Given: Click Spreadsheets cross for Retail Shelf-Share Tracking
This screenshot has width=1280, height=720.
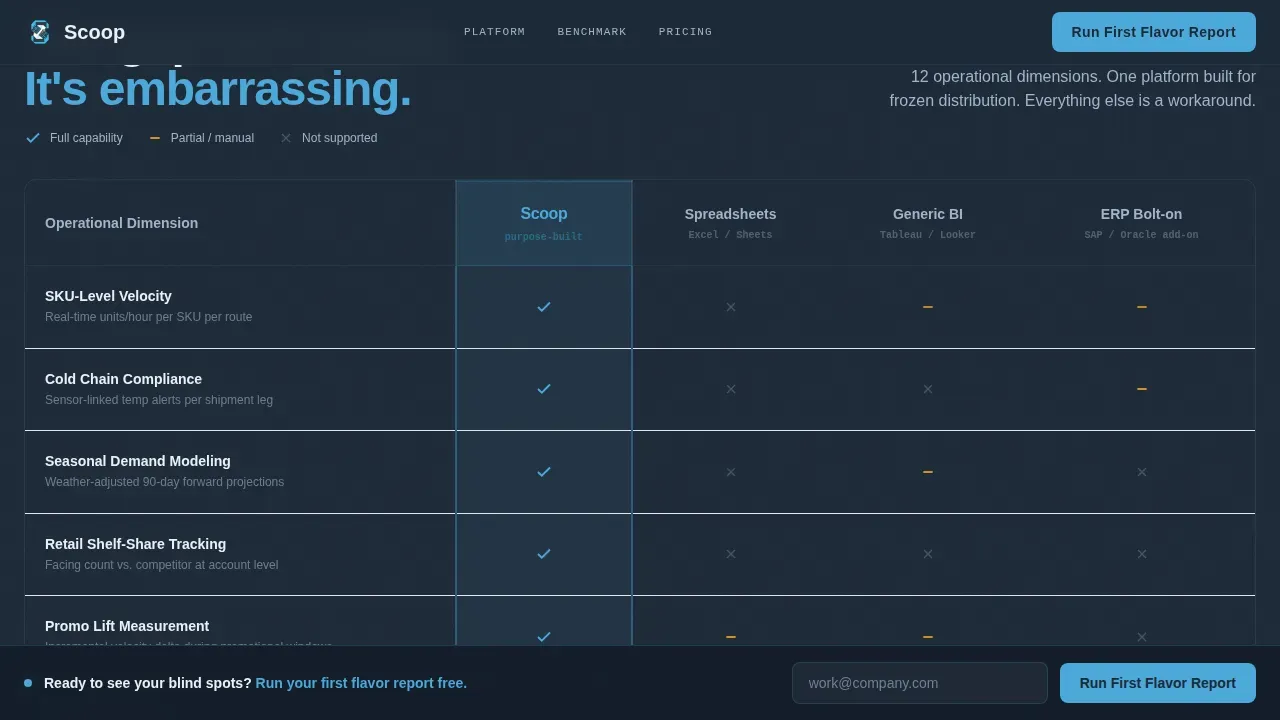Looking at the screenshot, I should pyautogui.click(x=731, y=554).
